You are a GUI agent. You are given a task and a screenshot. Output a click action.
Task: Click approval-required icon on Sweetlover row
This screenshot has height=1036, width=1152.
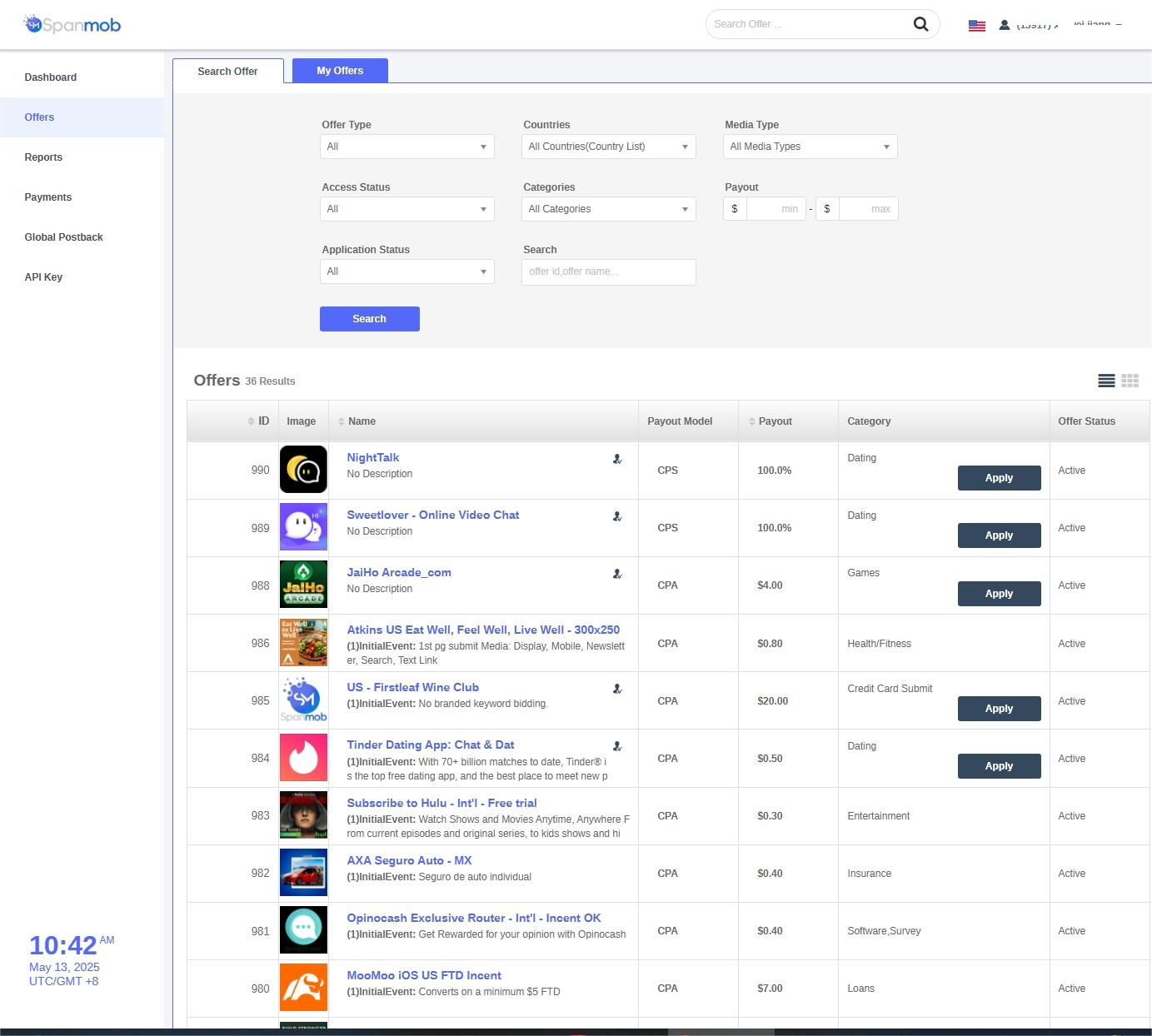point(617,516)
